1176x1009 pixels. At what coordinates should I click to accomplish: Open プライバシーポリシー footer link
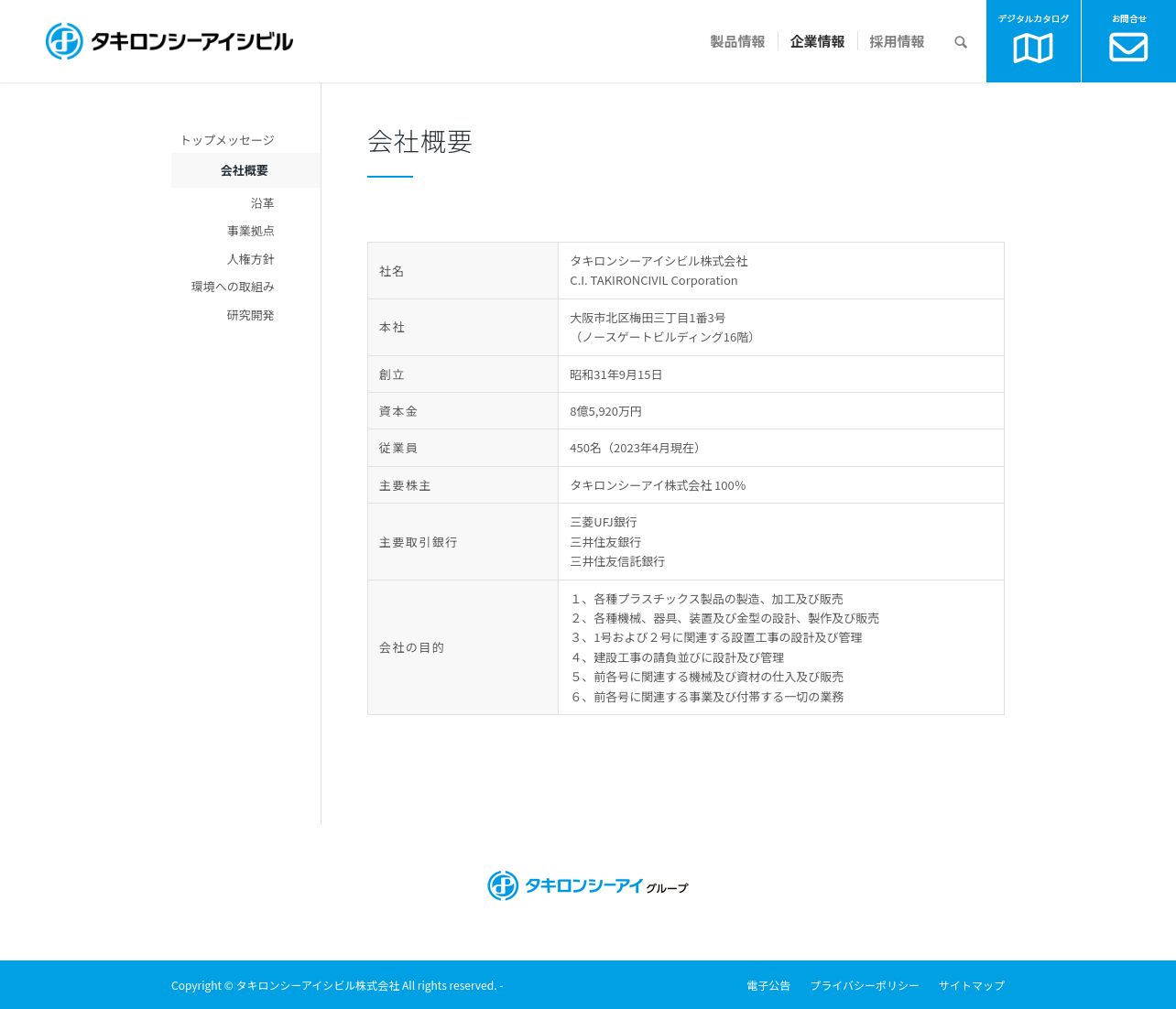(865, 985)
